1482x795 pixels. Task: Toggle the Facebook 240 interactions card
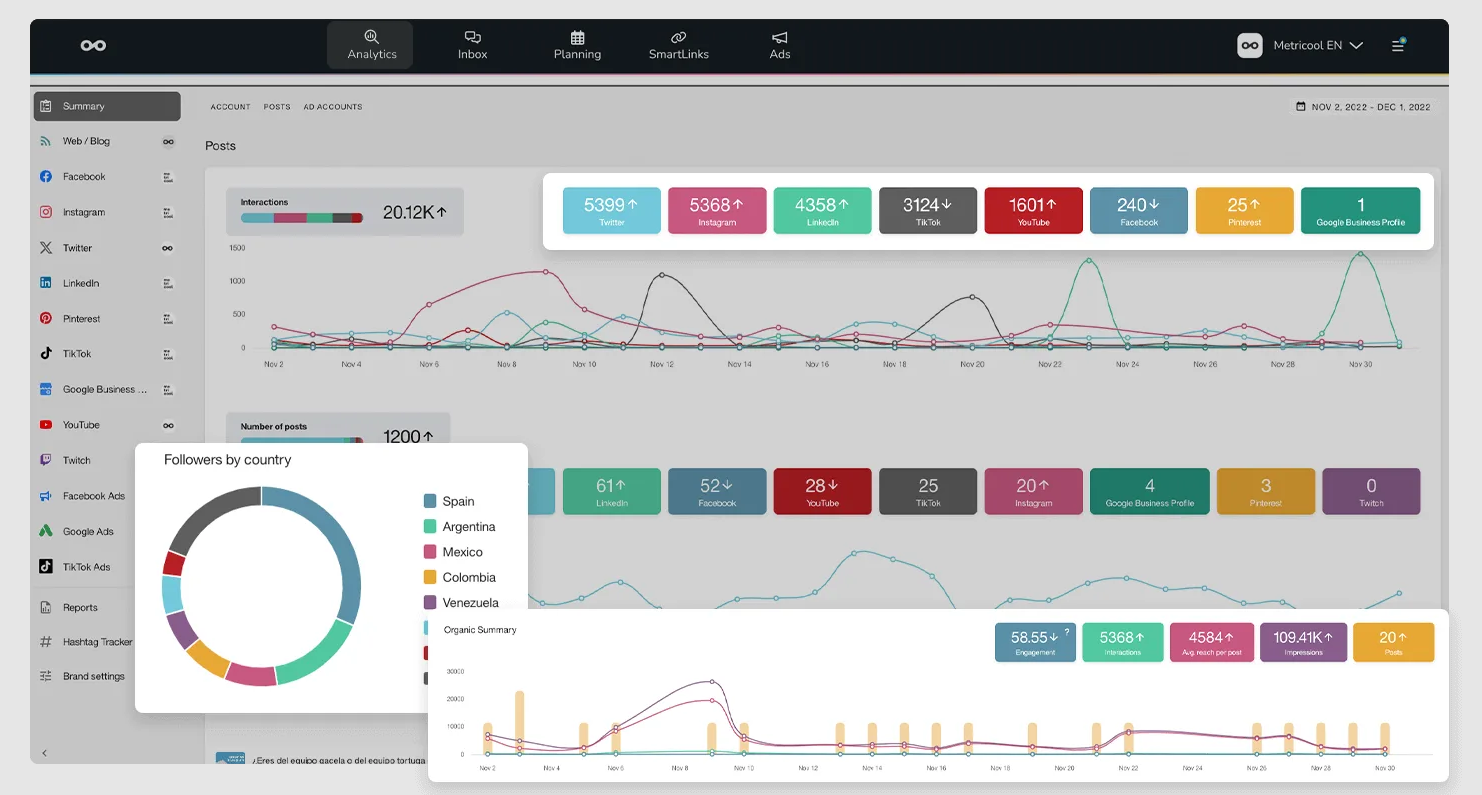[1139, 210]
